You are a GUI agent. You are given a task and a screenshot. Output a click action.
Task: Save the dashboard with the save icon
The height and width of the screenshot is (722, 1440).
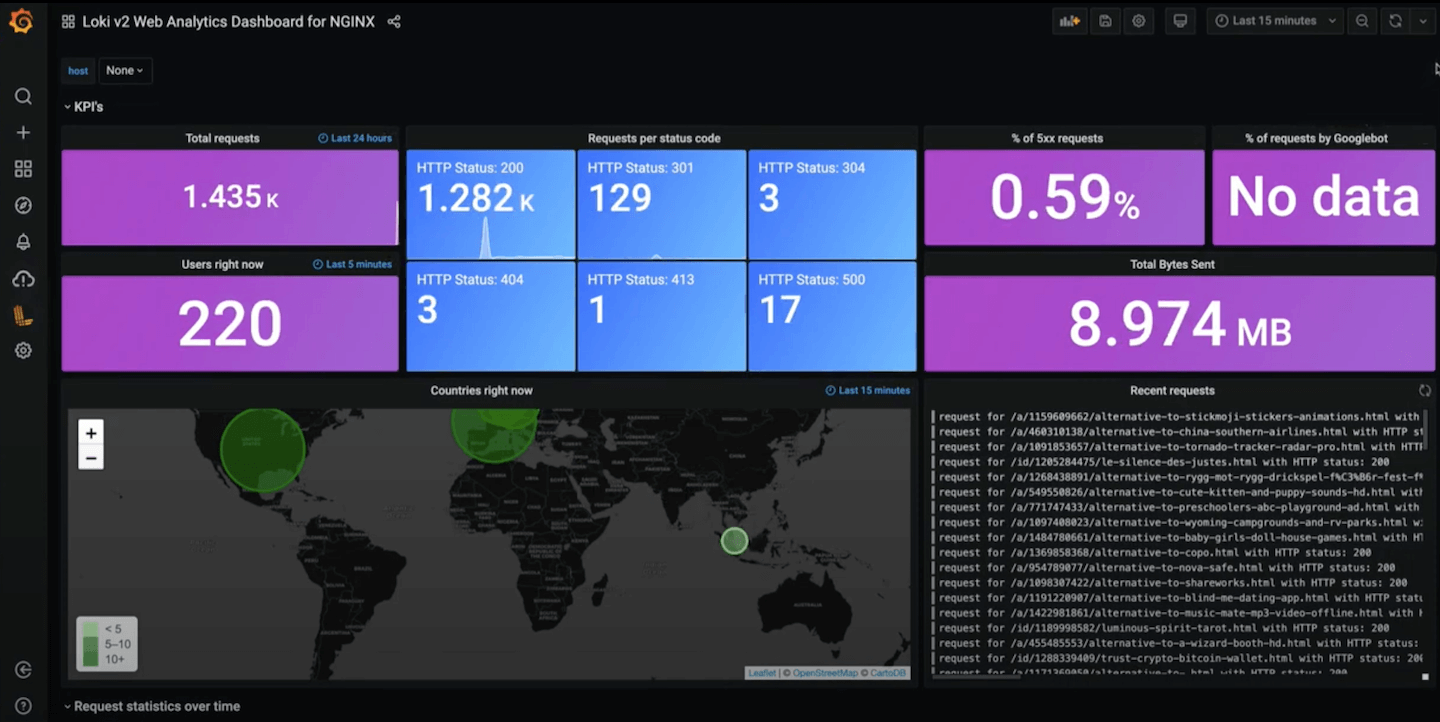[1105, 20]
